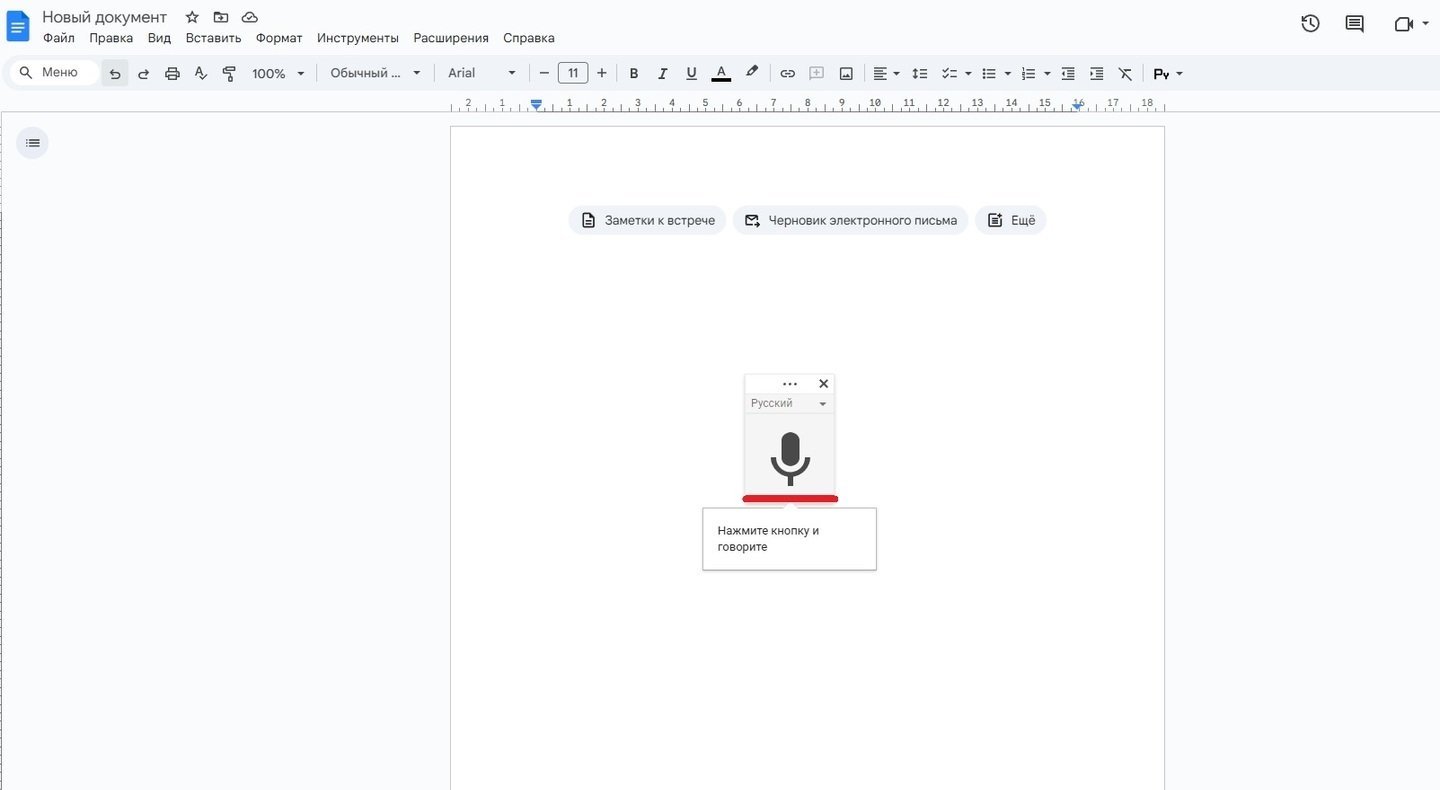This screenshot has width=1440, height=790.
Task: Add a comment from toolbar
Action: 816,73
